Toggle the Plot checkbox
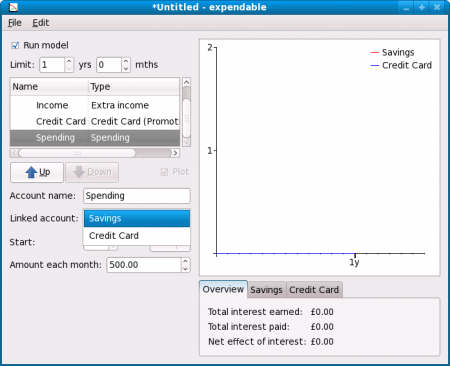The width and height of the screenshot is (450, 366). [x=164, y=172]
